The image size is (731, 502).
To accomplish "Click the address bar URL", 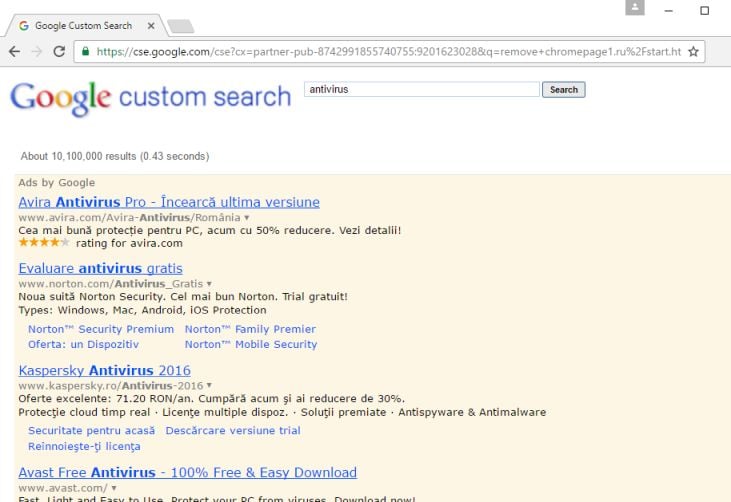I will (388, 51).
